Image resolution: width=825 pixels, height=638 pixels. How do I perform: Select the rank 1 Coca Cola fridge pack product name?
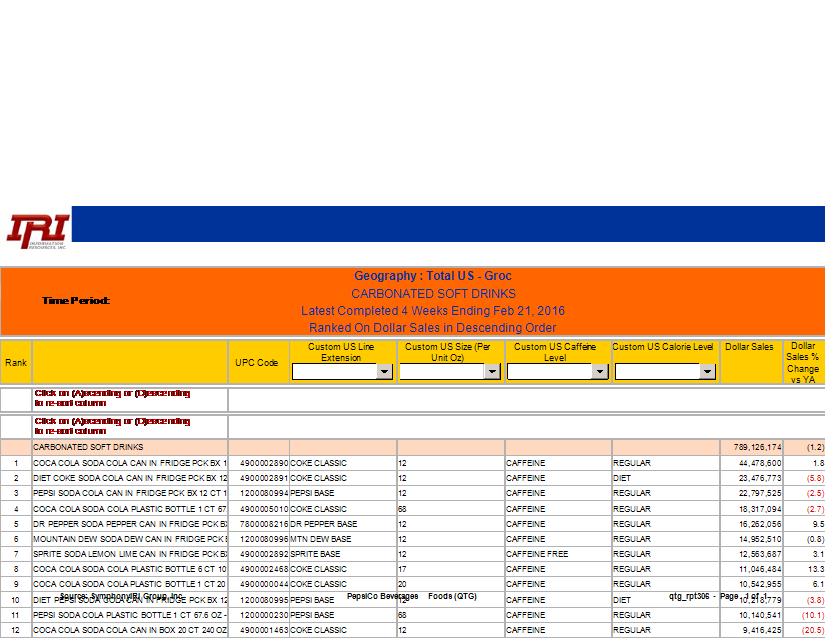[129, 463]
